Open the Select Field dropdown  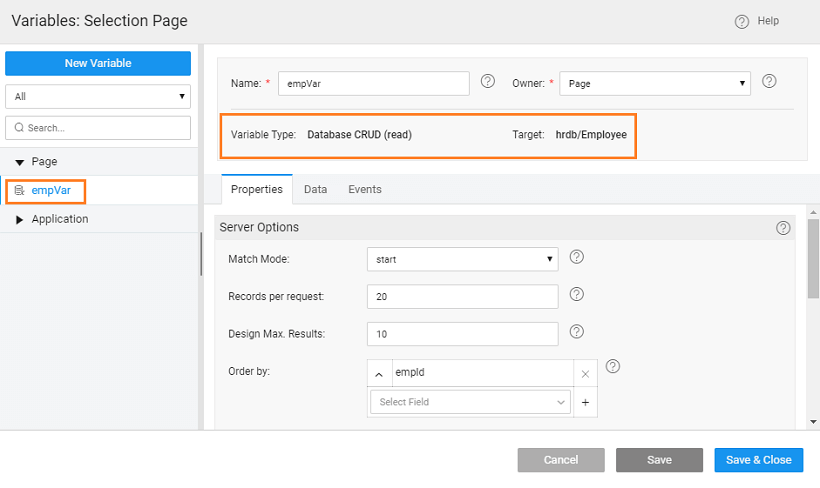pyautogui.click(x=470, y=402)
